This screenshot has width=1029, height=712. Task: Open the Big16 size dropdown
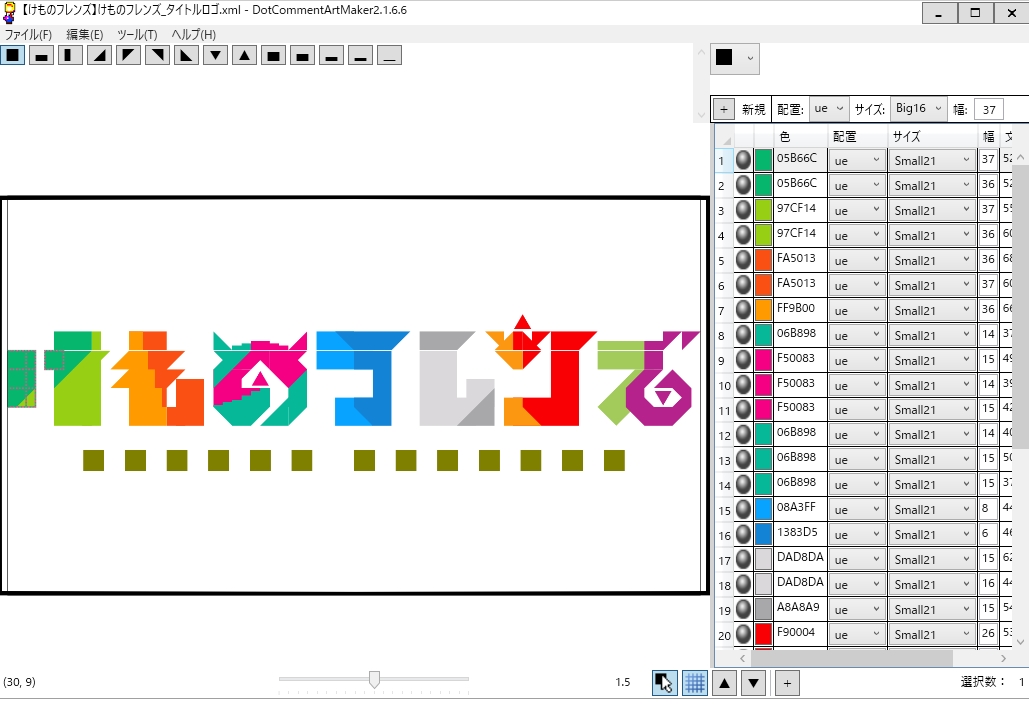tap(919, 109)
